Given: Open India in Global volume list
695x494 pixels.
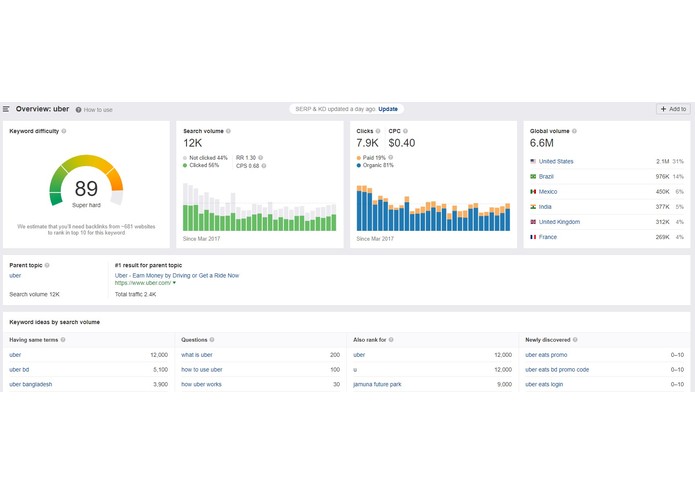Looking at the screenshot, I should (545, 207).
